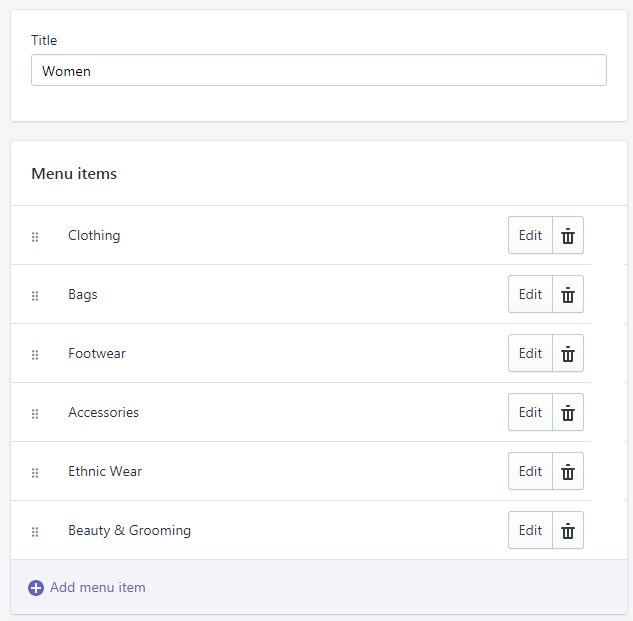Remove Footwear using its trash icon
The image size is (633, 621).
568,354
